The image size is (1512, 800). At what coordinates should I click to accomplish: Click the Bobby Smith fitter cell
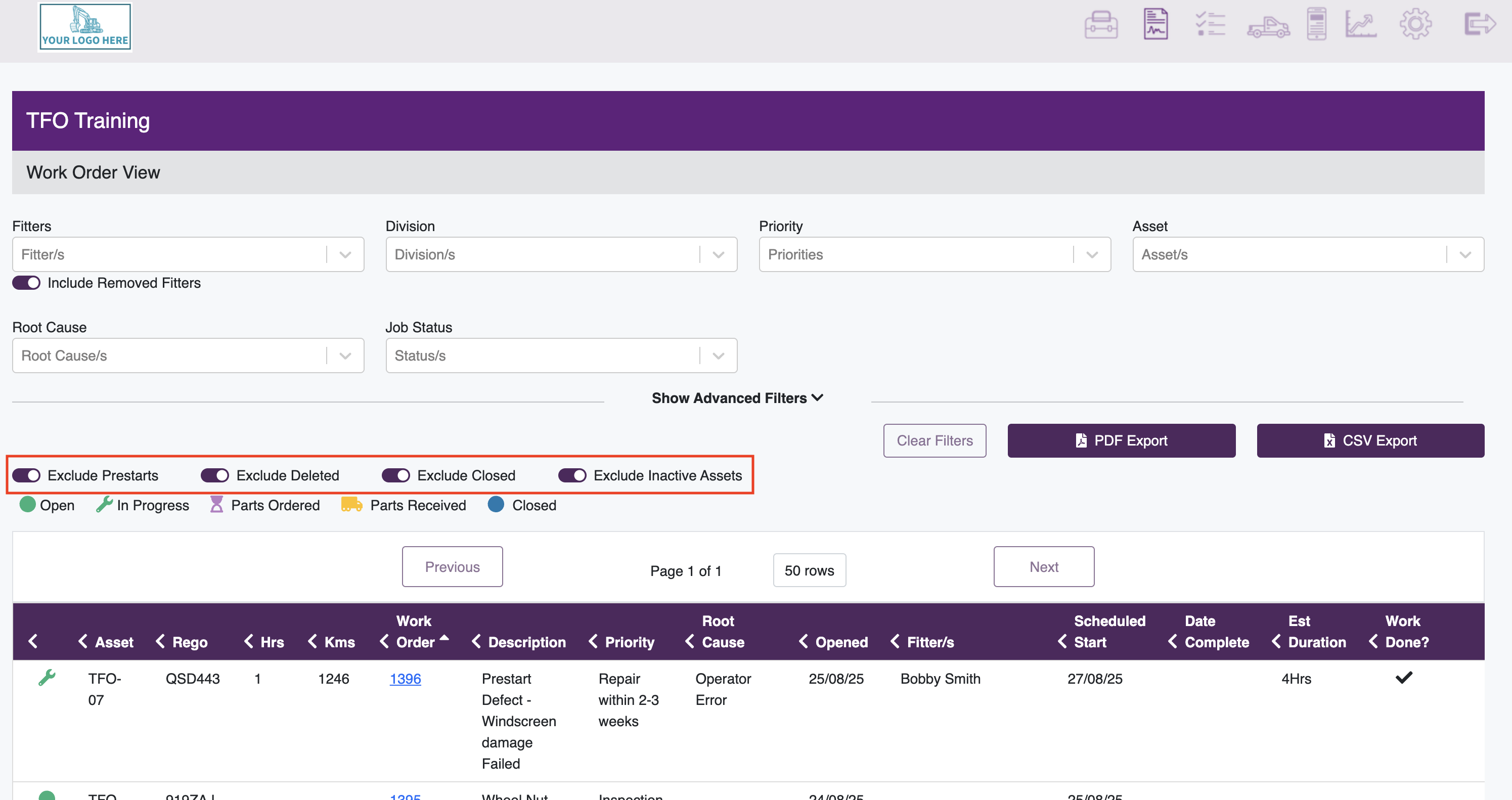pos(940,679)
